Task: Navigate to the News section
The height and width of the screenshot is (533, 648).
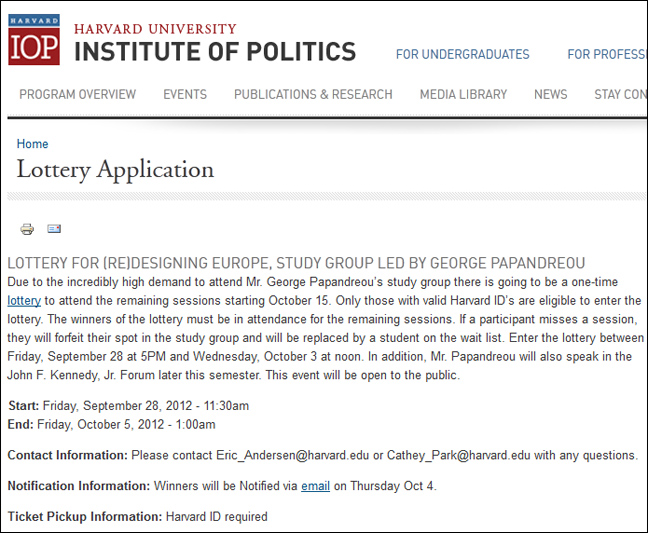Action: point(550,95)
